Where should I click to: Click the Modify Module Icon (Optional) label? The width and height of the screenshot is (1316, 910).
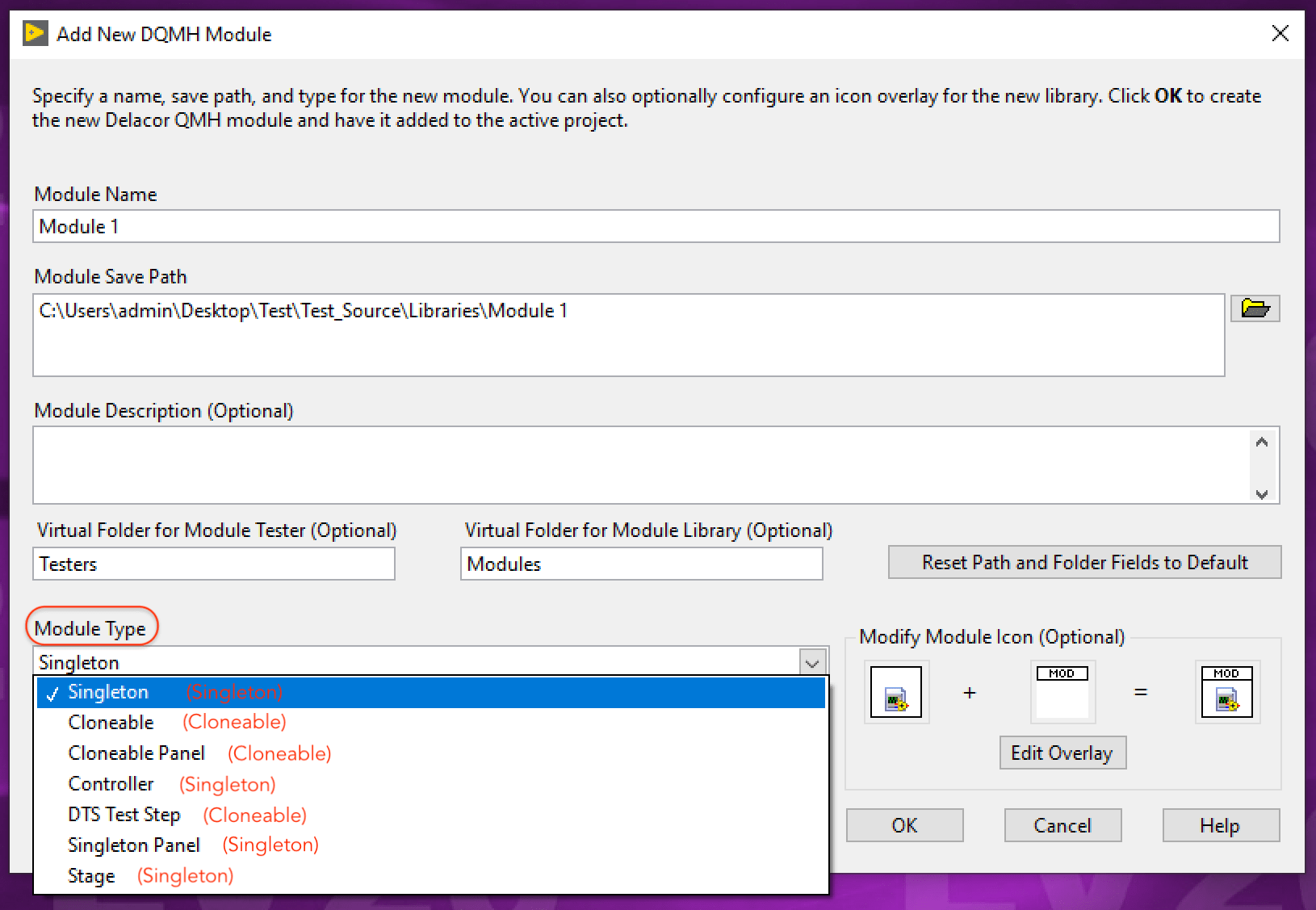point(991,636)
